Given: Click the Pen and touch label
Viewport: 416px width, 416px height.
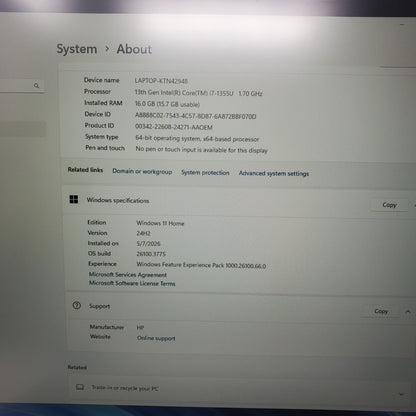Looking at the screenshot, I should pos(105,148).
